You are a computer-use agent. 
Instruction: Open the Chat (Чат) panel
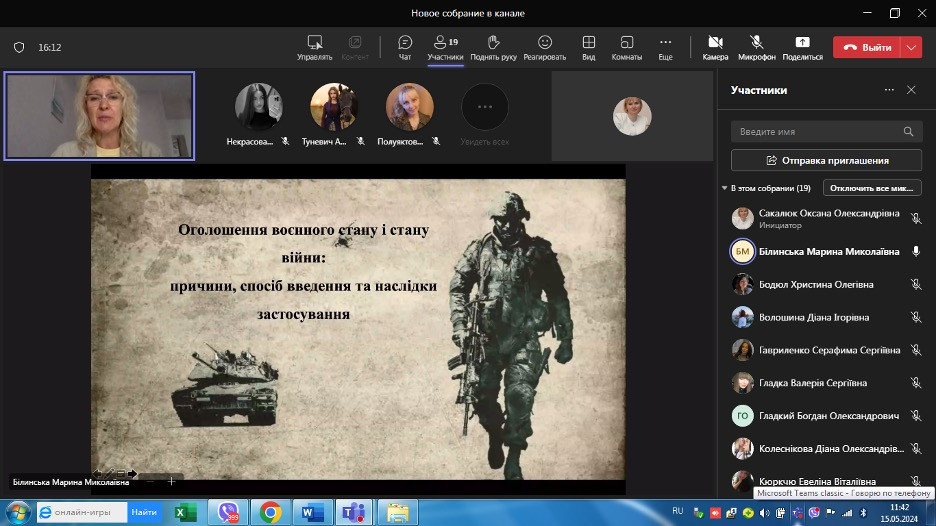click(405, 46)
